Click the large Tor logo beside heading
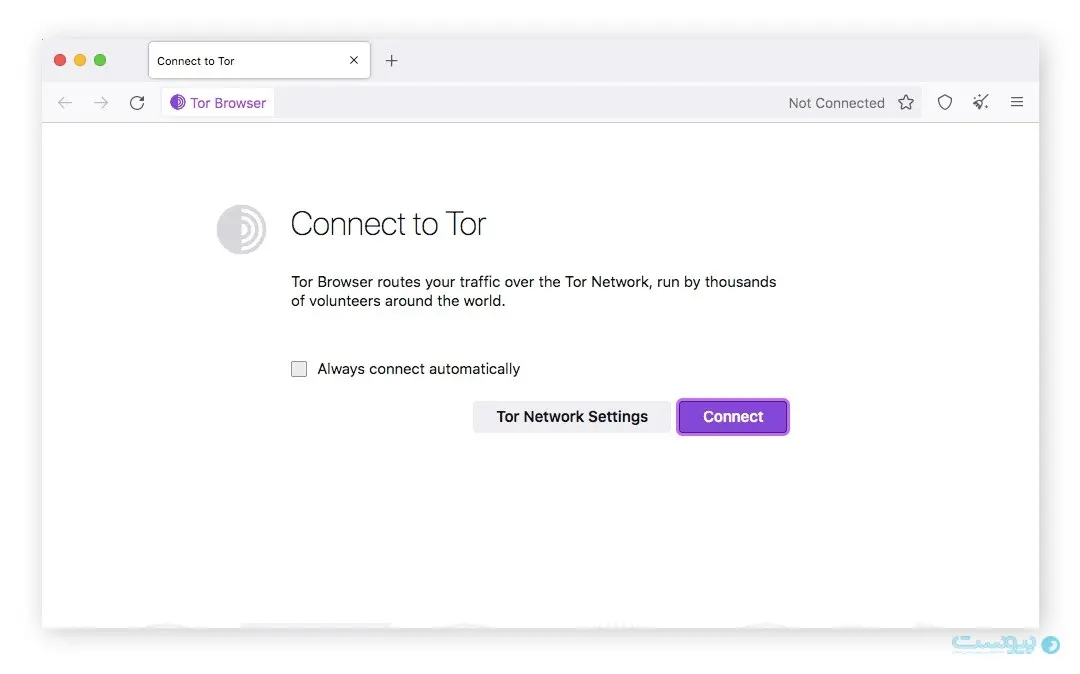 pyautogui.click(x=241, y=229)
